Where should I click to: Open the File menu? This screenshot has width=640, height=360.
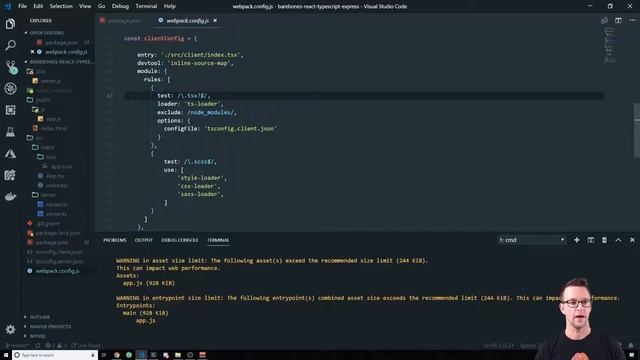(x=22, y=6)
